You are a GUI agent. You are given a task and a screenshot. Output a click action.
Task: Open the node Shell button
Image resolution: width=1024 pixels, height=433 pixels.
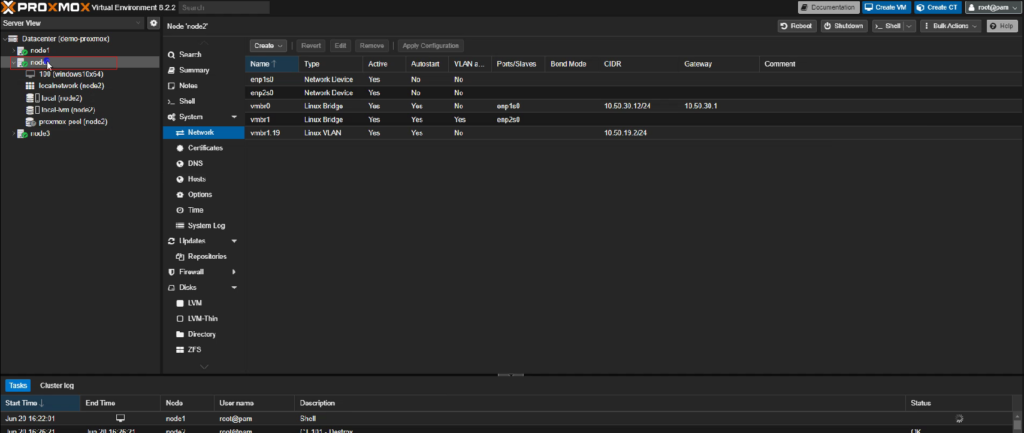[x=888, y=26]
